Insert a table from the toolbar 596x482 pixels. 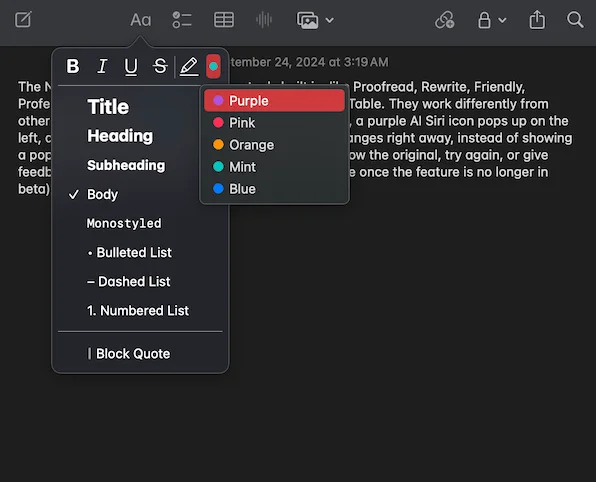click(x=224, y=20)
